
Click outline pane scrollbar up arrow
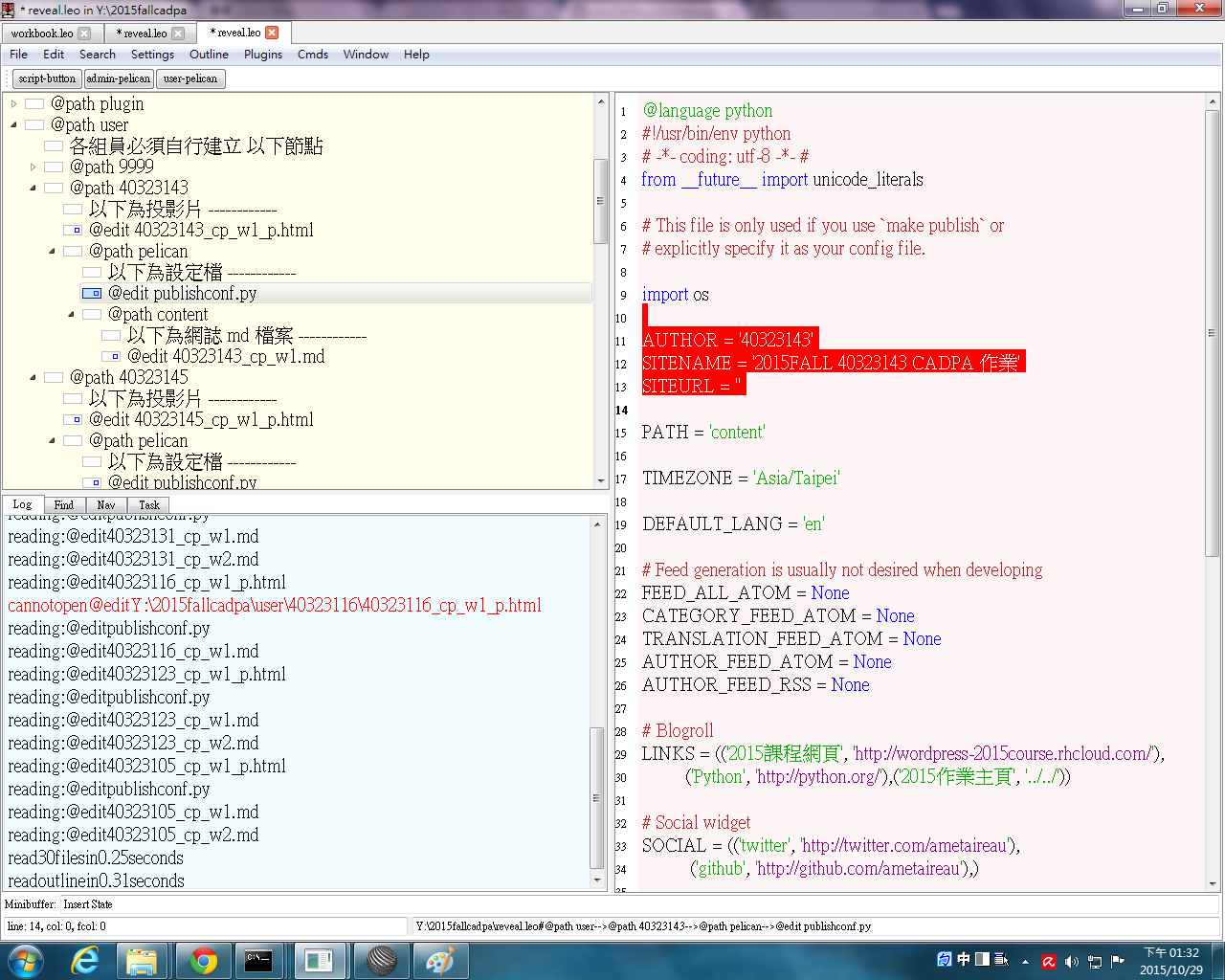601,100
